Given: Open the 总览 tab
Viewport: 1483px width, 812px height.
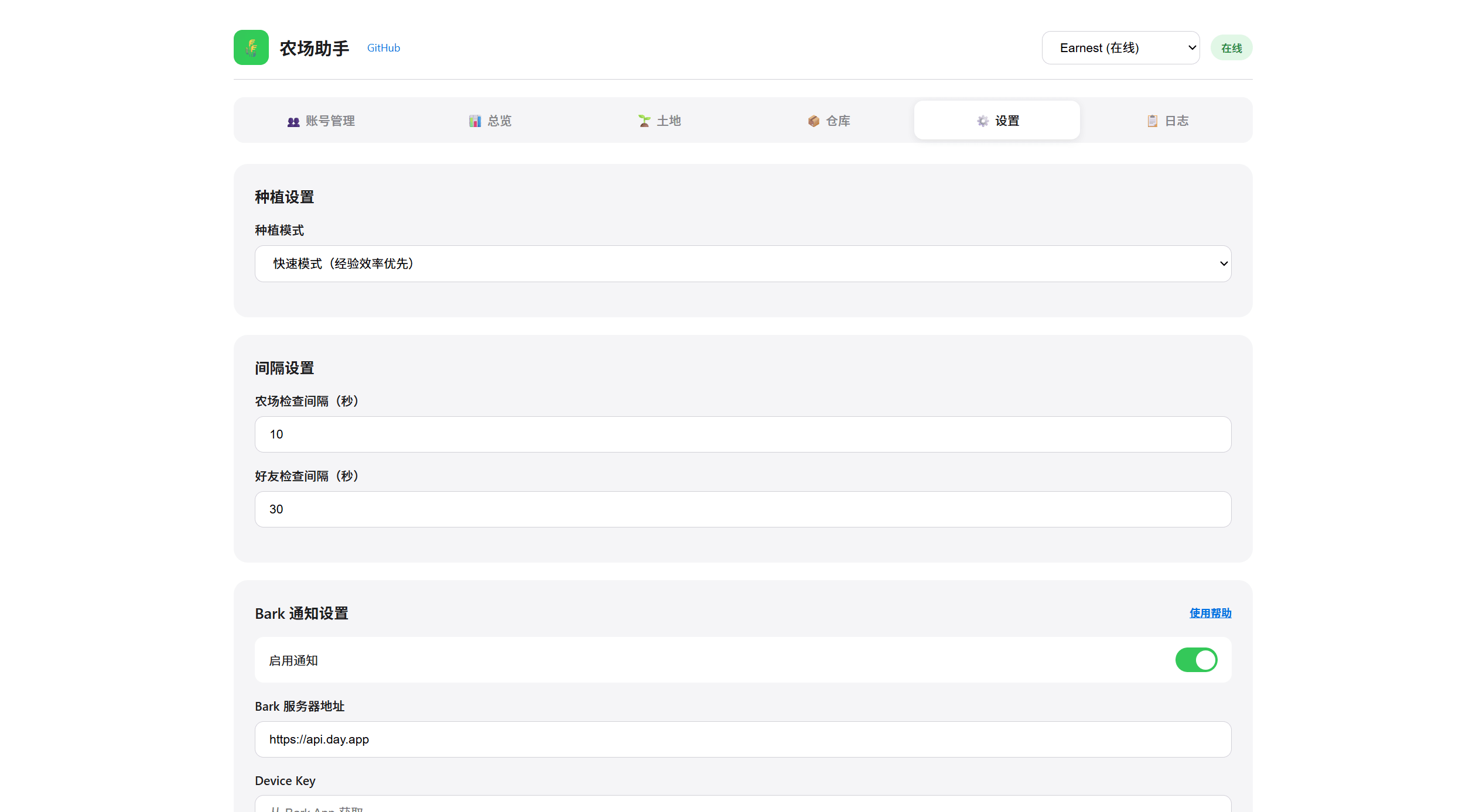Looking at the screenshot, I should (499, 121).
